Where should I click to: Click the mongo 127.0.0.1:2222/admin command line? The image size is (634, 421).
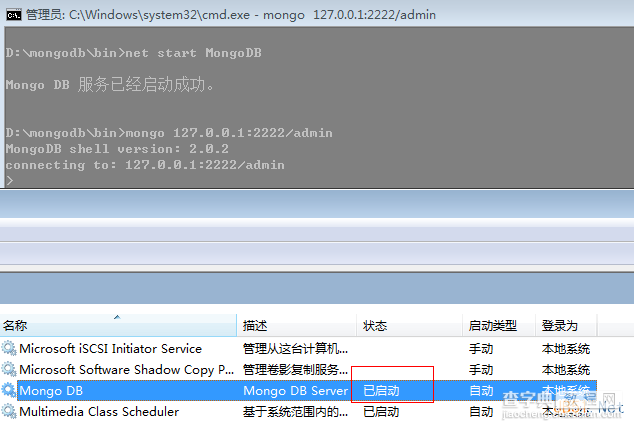pos(169,133)
